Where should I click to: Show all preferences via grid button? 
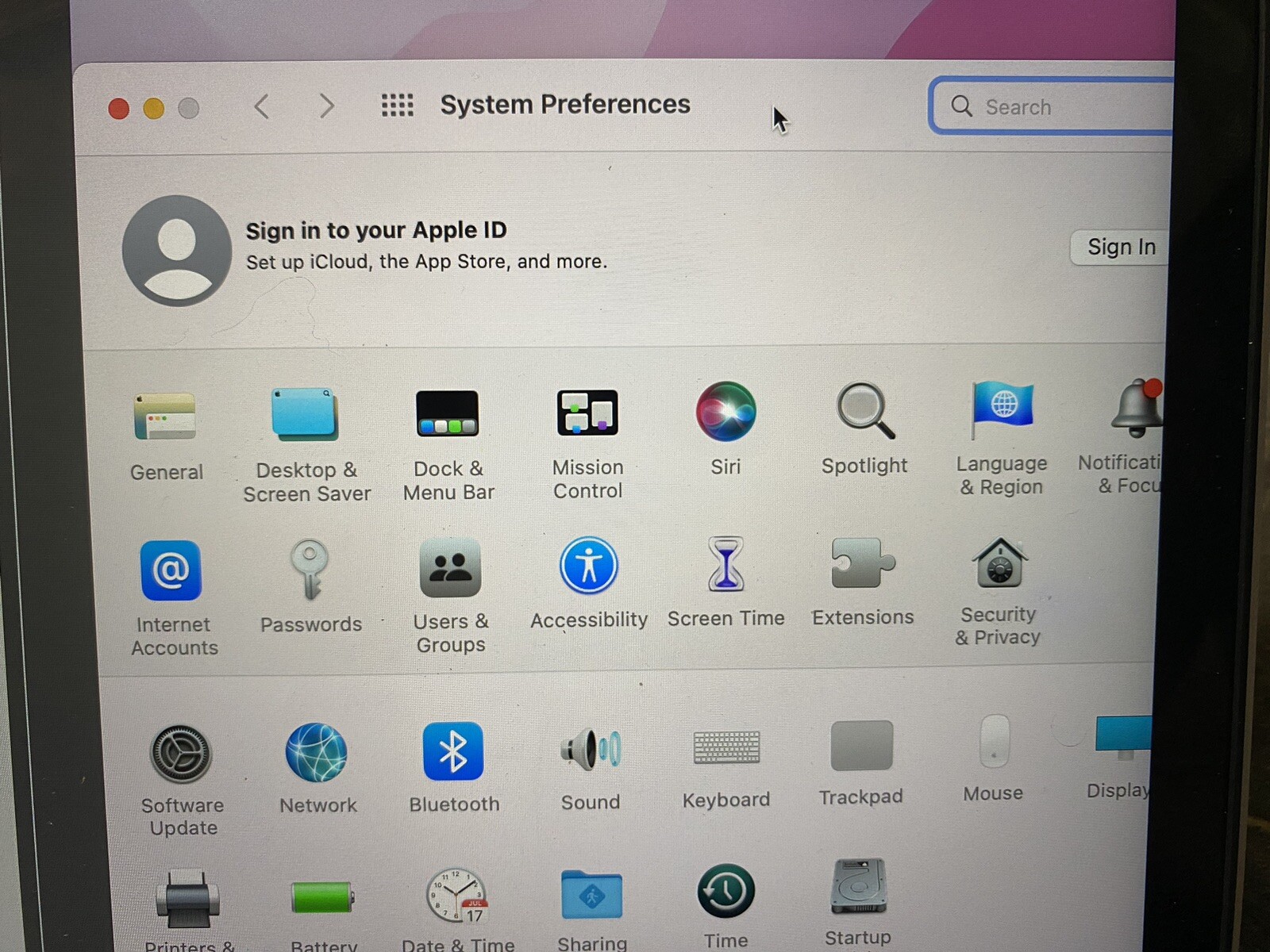pos(397,105)
